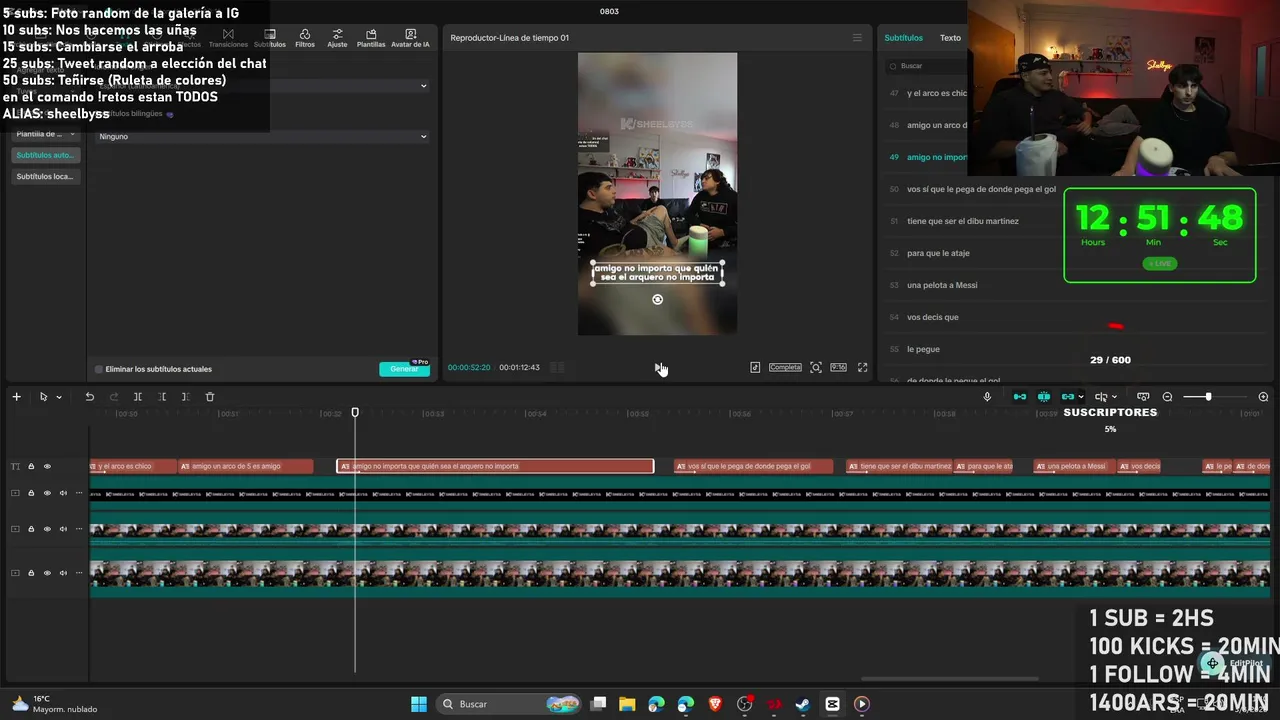Click the focus frame icon in the player
Screen dimensions: 1280x720
pos(816,367)
